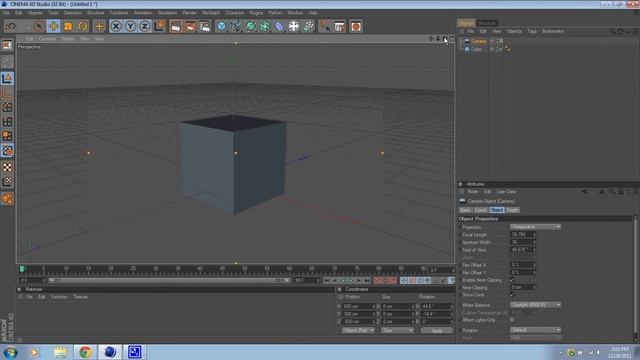
Task: Click the Play Forwards button
Action: coord(351,280)
